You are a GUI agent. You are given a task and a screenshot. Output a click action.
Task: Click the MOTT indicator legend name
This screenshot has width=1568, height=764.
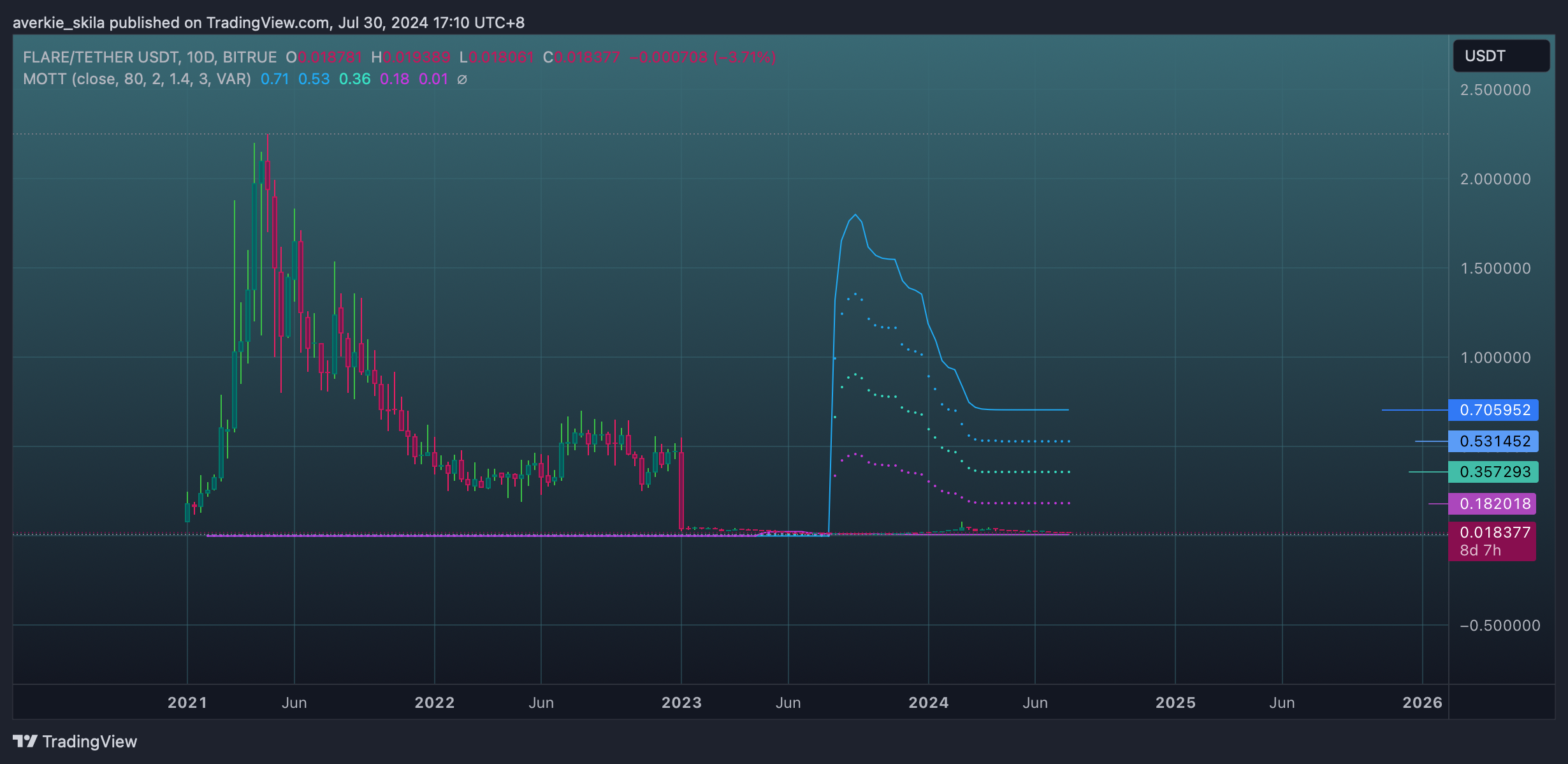45,79
